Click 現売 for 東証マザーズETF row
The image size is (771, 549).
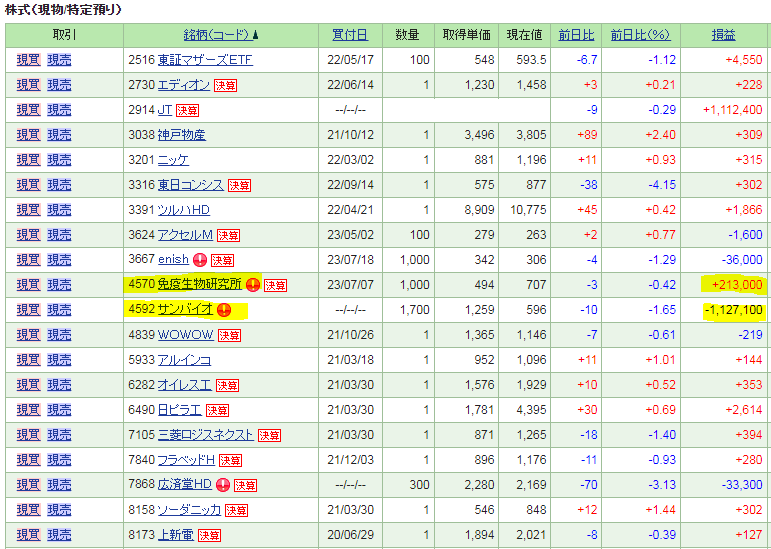[59, 60]
